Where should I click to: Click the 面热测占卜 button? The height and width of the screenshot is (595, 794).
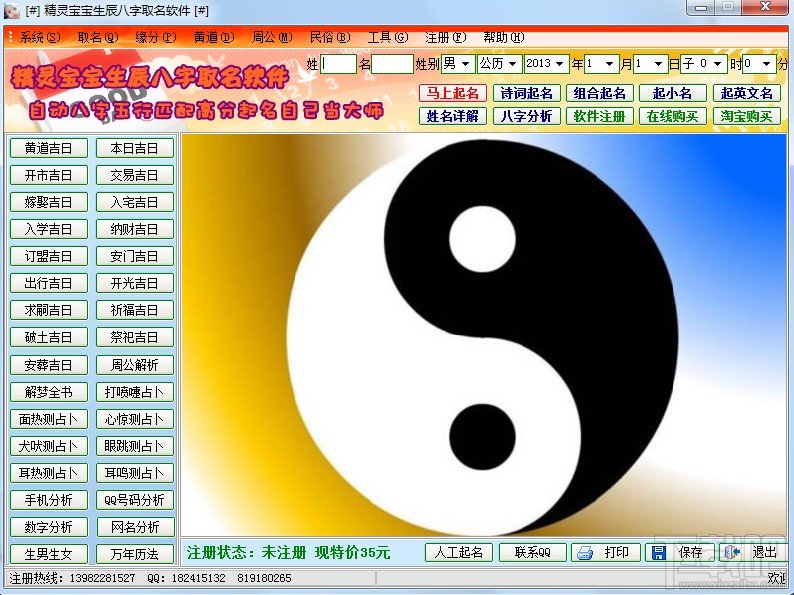[x=49, y=419]
